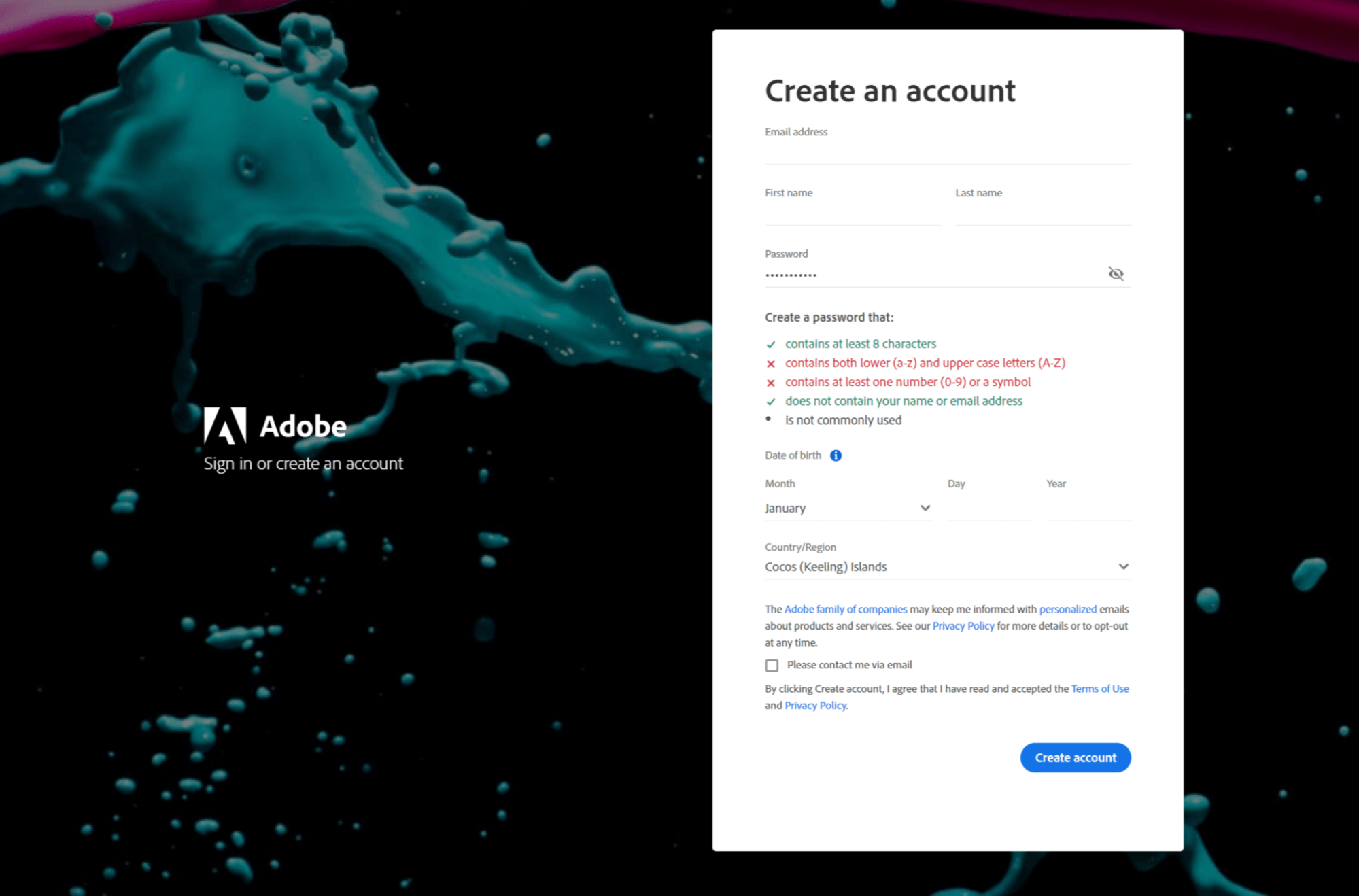1359x896 pixels.
Task: Focus the Last name field
Action: coord(1042,213)
